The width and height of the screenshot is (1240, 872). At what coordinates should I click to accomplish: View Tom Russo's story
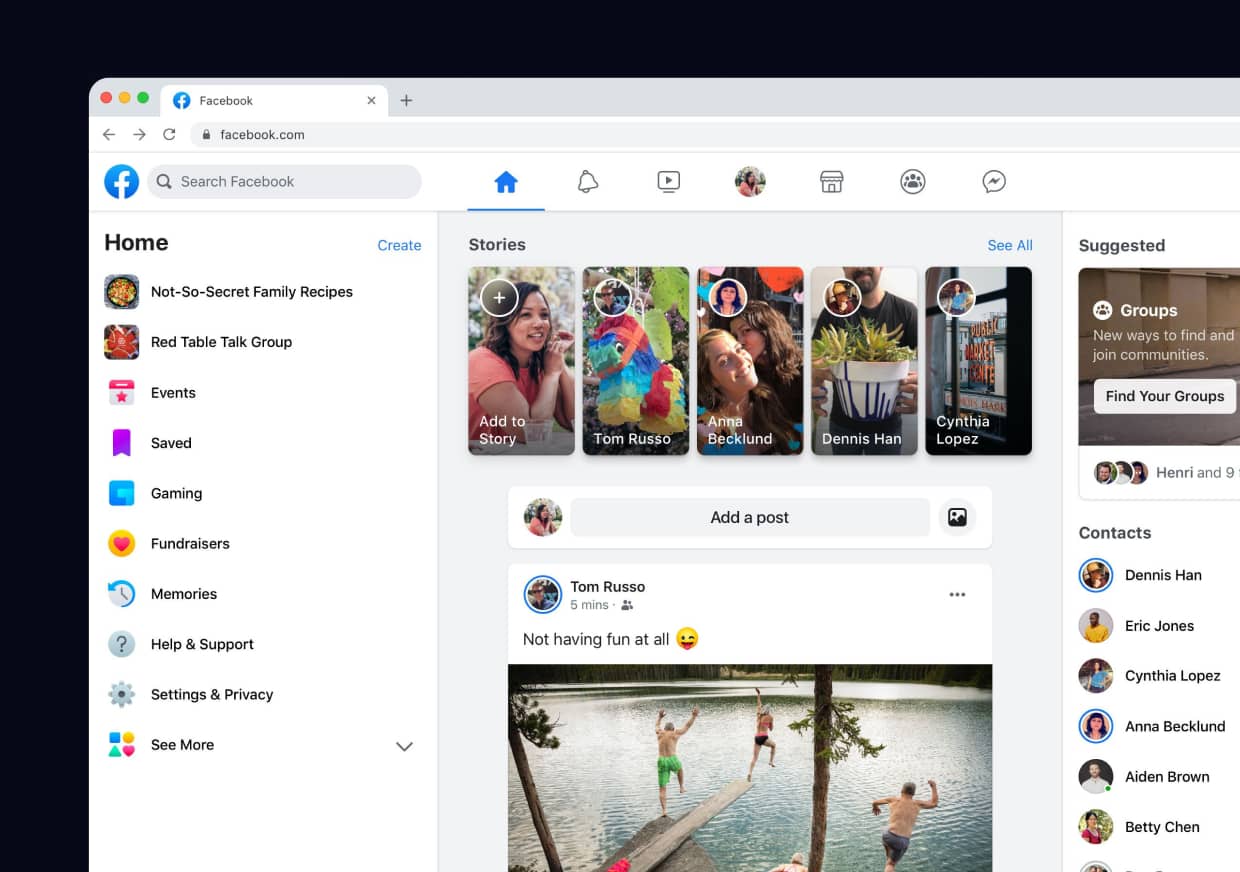[636, 361]
